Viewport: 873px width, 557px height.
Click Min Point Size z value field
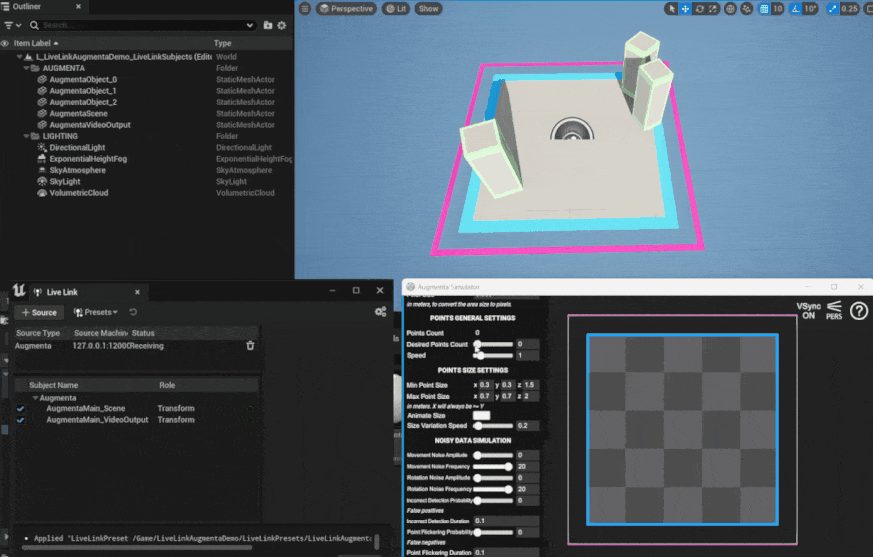pyautogui.click(x=531, y=385)
